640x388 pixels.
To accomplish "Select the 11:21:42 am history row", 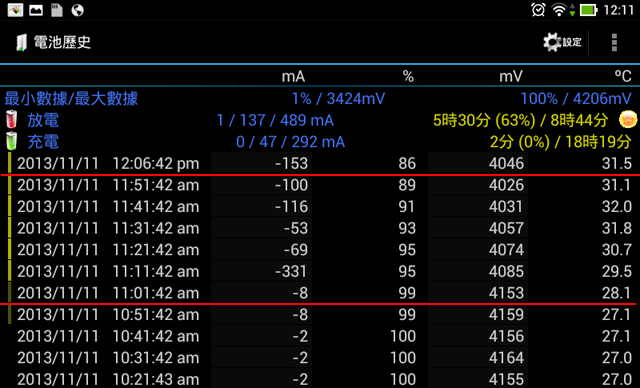I will pos(320,250).
